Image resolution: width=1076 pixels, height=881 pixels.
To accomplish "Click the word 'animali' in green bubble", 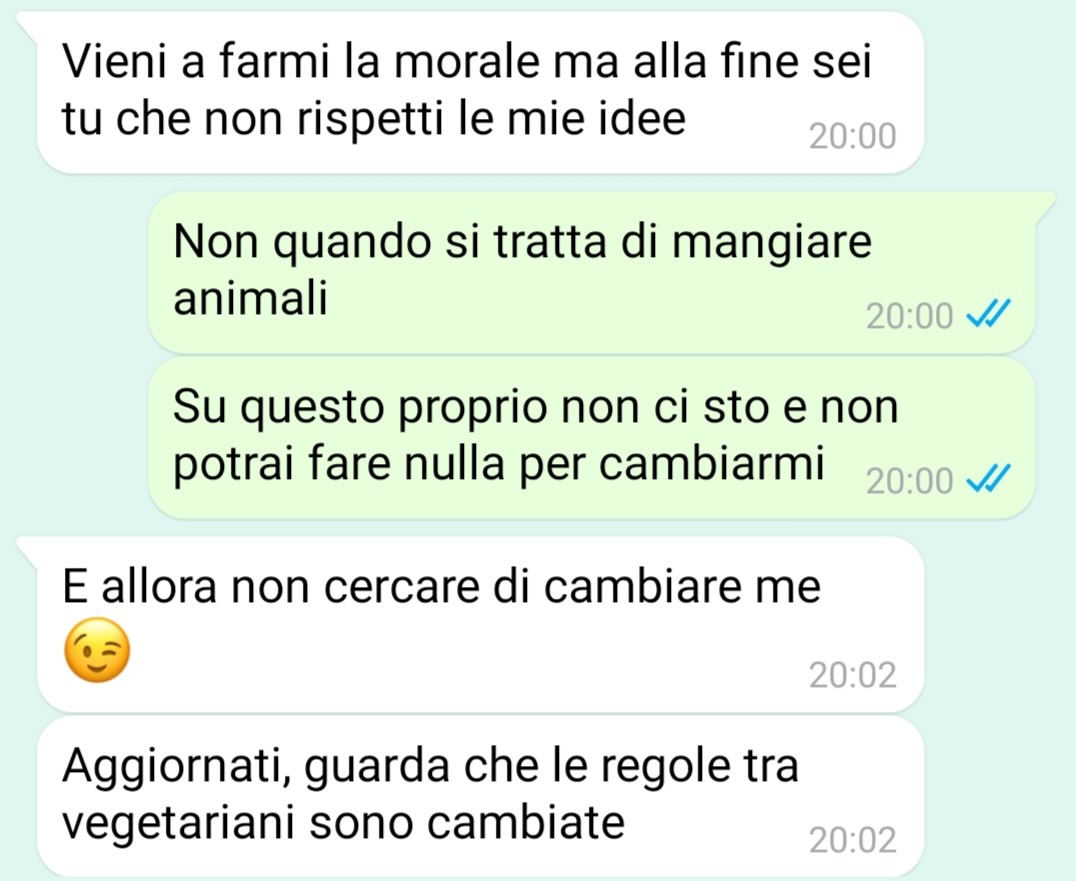I will point(250,298).
